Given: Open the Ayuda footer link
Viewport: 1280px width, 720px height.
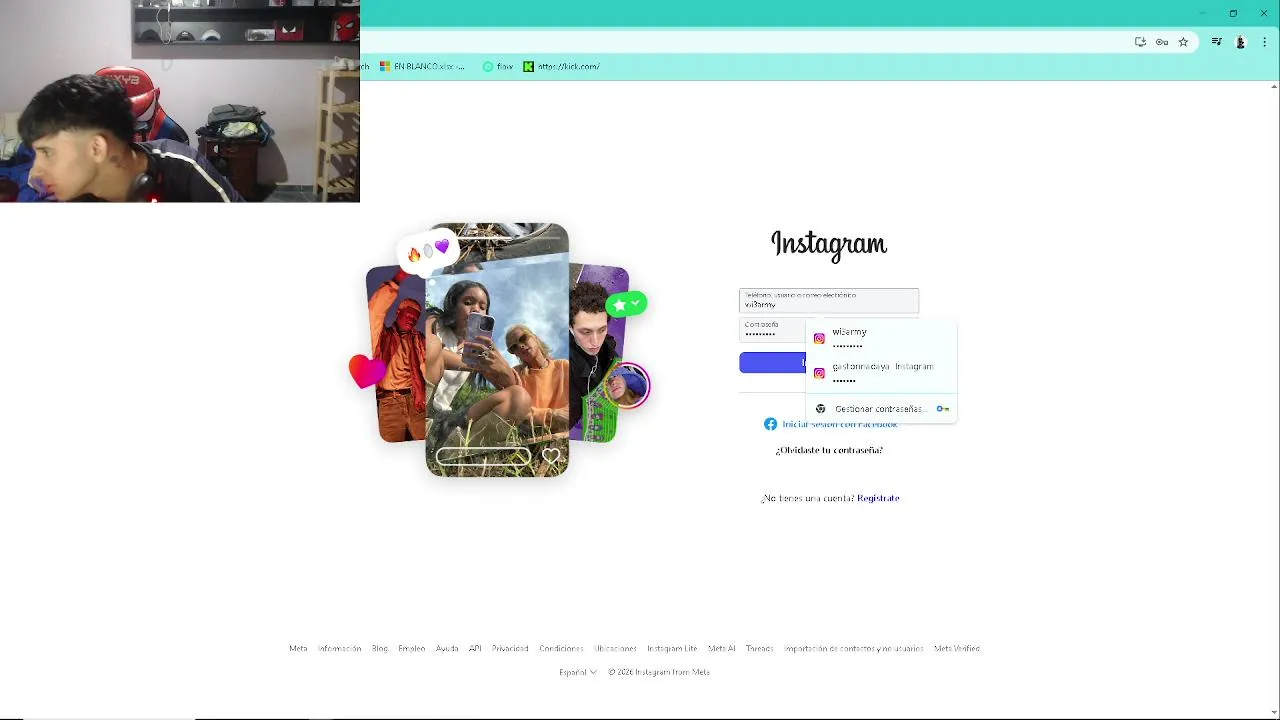Looking at the screenshot, I should 447,648.
